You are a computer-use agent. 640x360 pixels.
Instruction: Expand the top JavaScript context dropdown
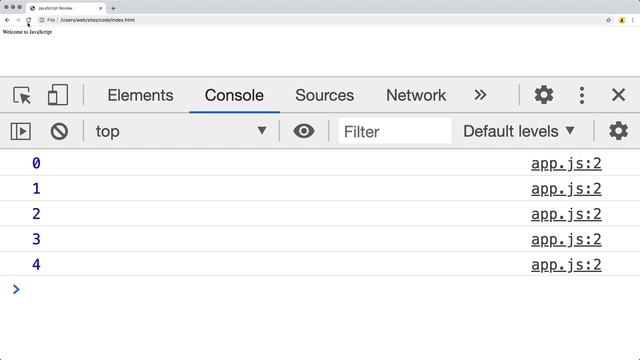coord(181,131)
